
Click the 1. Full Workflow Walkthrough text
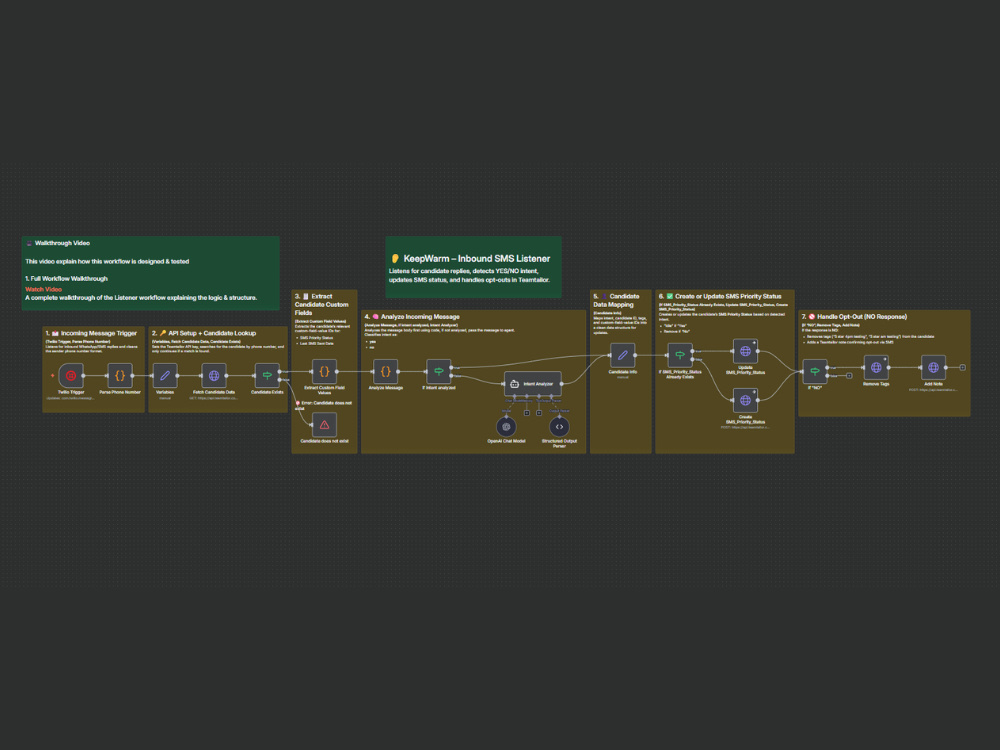tap(66, 279)
